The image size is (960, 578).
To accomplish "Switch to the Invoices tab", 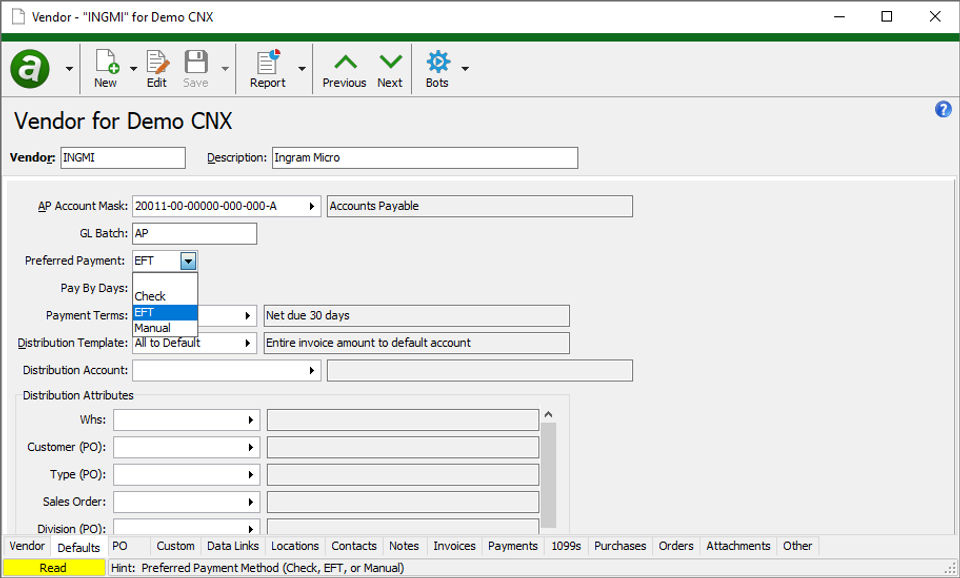I will [454, 546].
